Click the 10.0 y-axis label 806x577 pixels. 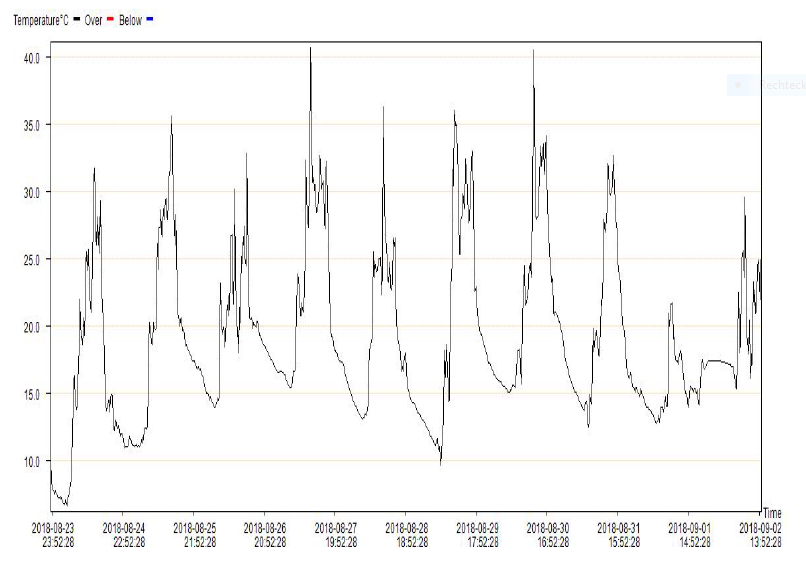click(31, 461)
